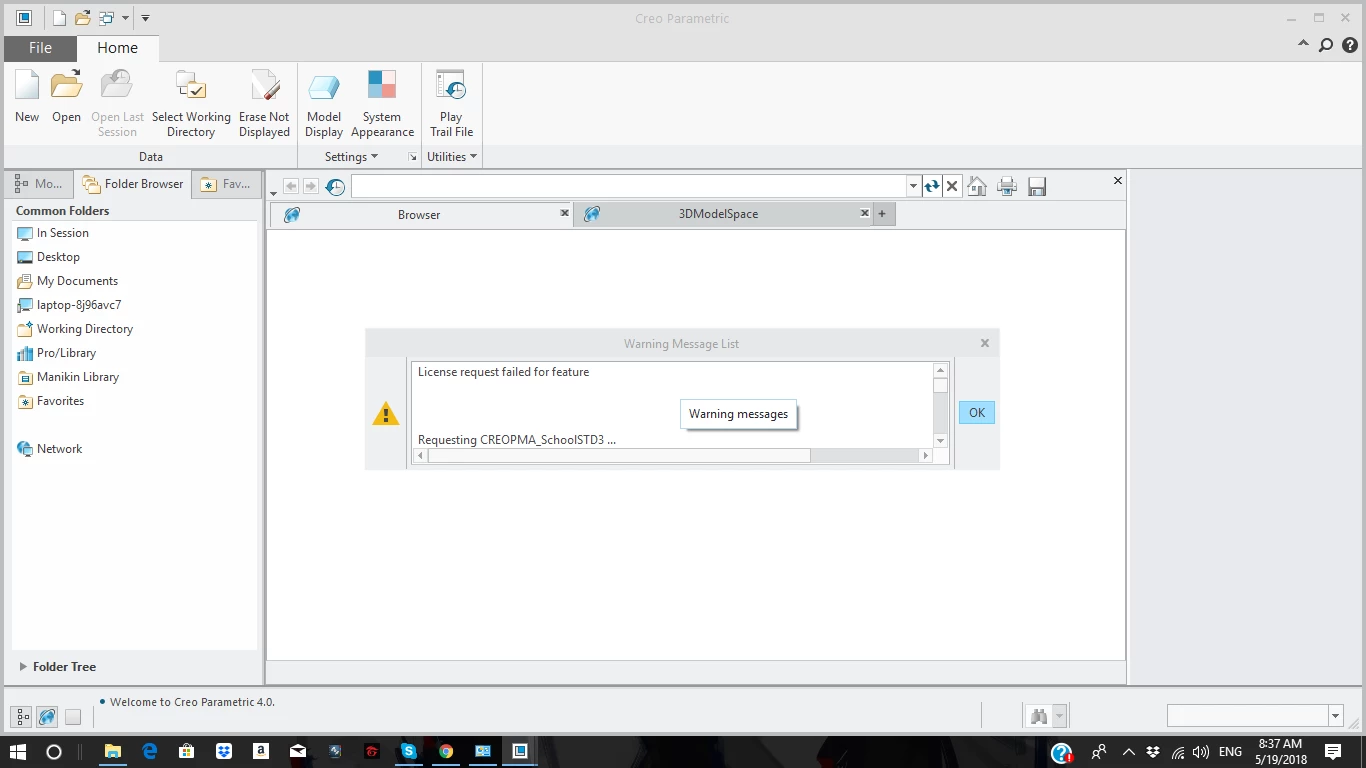This screenshot has height=768, width=1366.
Task: Expand the browser address bar dropdown
Action: pyautogui.click(x=913, y=186)
